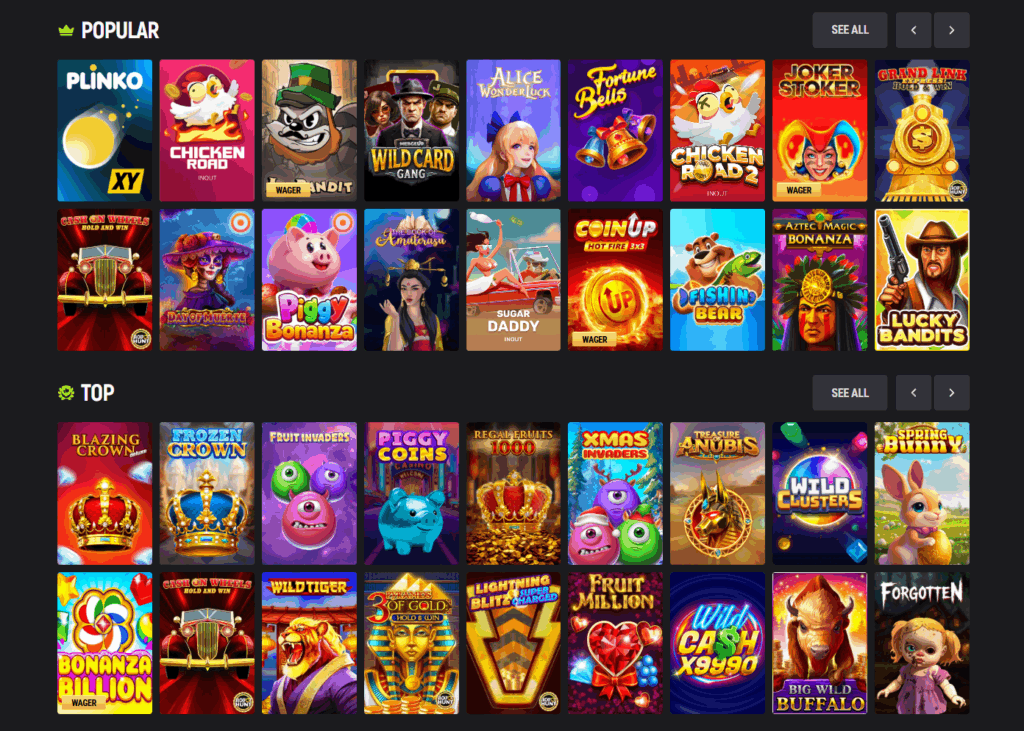Open the Plinko XY game

(x=104, y=131)
